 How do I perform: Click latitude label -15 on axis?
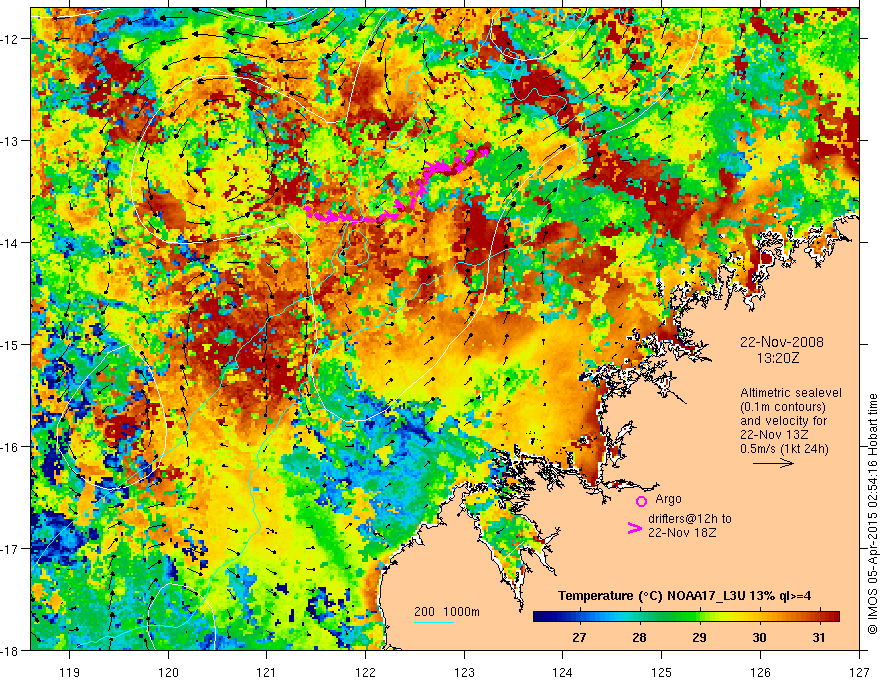coord(11,344)
